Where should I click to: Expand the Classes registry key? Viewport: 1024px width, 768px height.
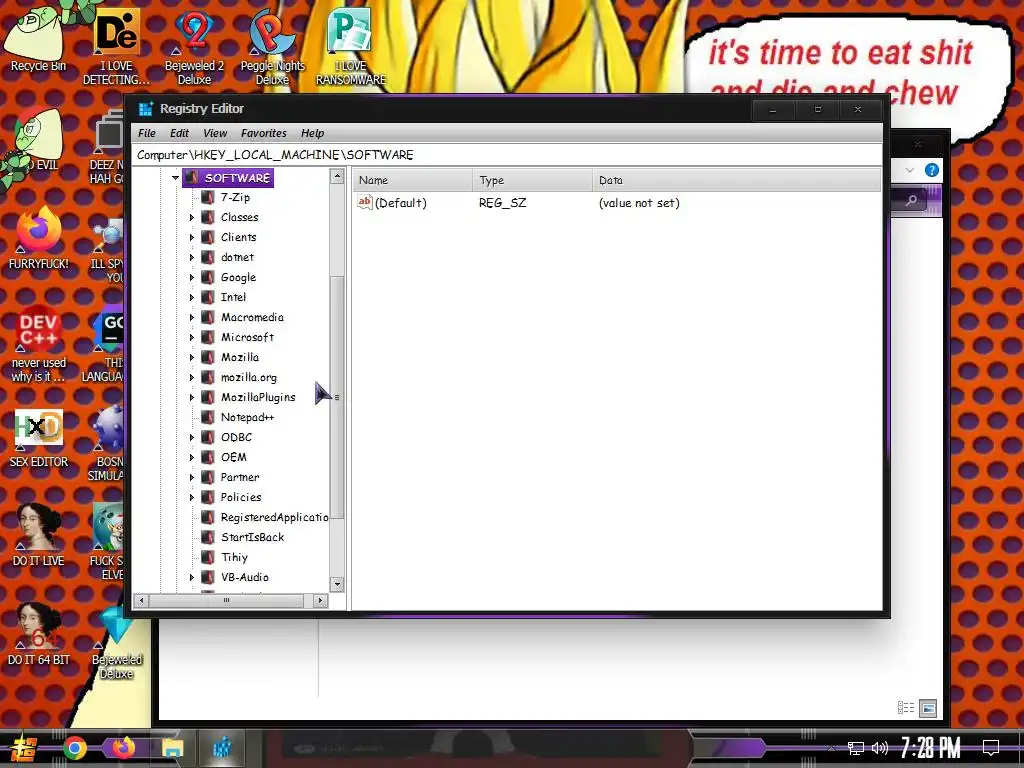pyautogui.click(x=191, y=217)
